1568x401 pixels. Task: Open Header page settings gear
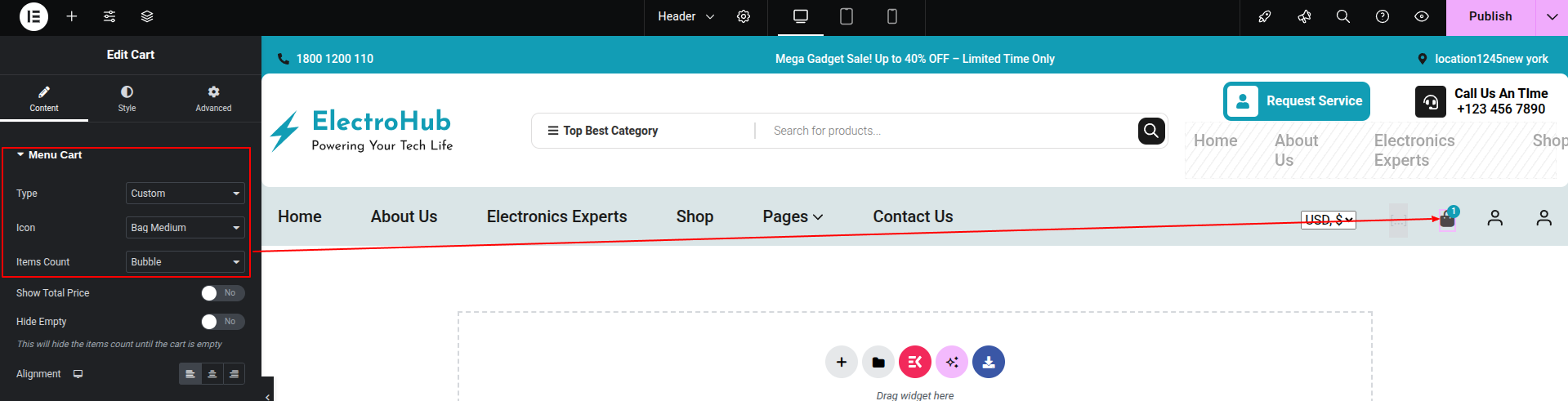coord(744,16)
